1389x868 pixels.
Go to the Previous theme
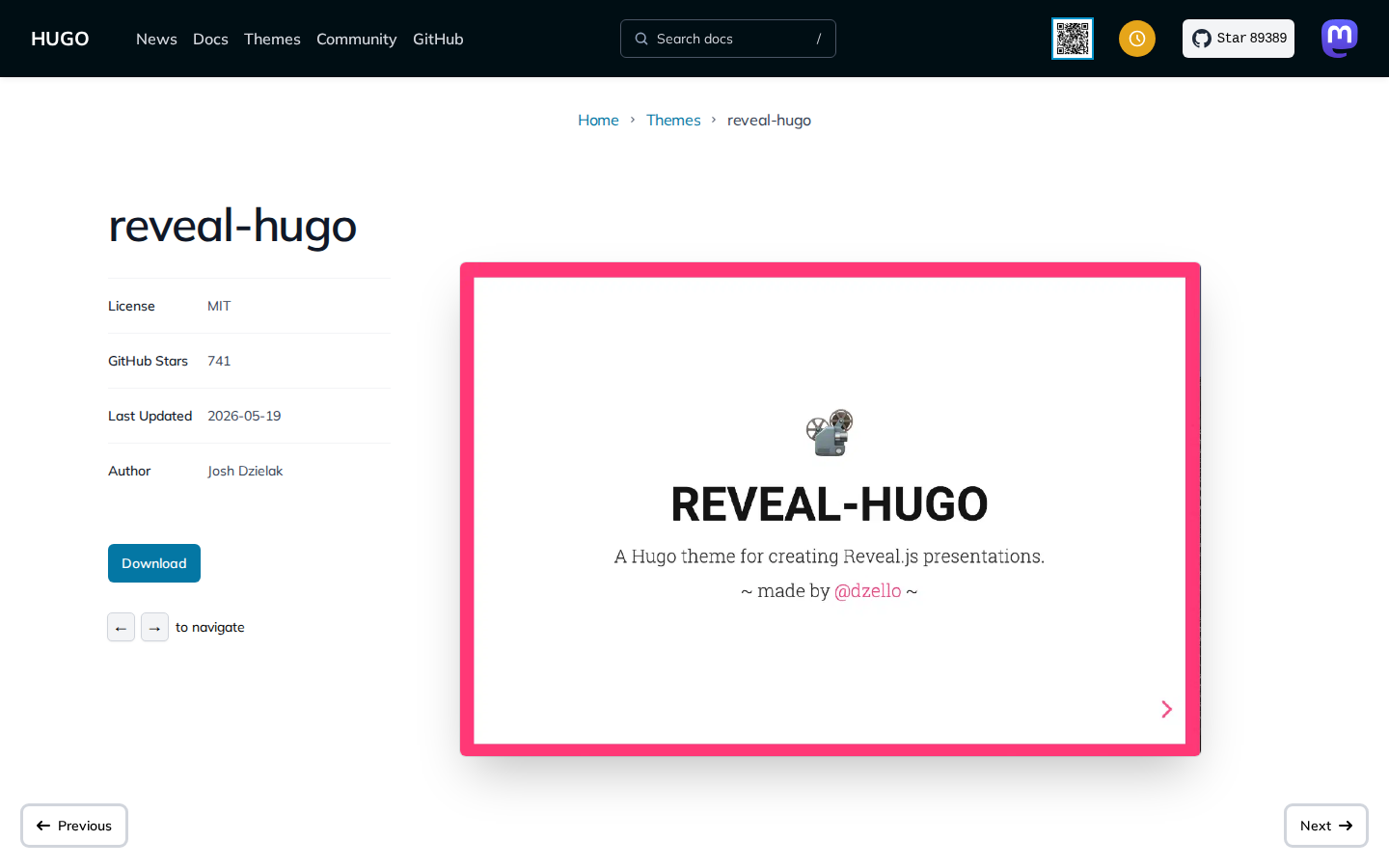[x=74, y=826]
